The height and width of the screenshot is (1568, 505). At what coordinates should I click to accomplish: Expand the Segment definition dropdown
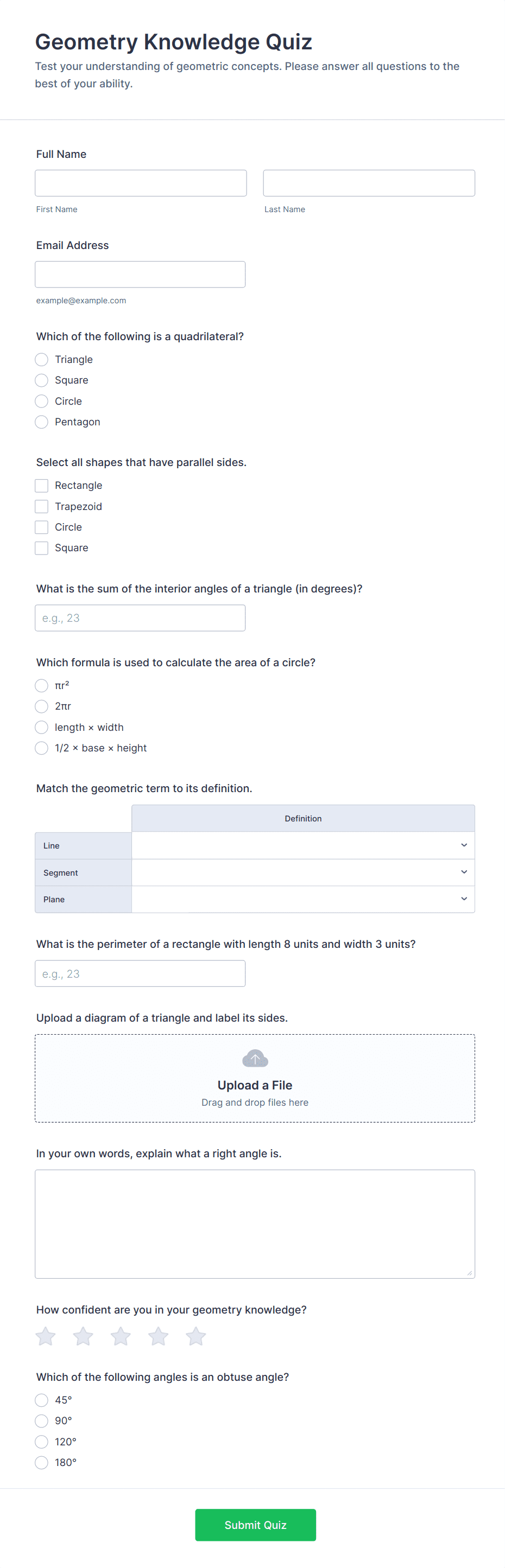coord(303,872)
